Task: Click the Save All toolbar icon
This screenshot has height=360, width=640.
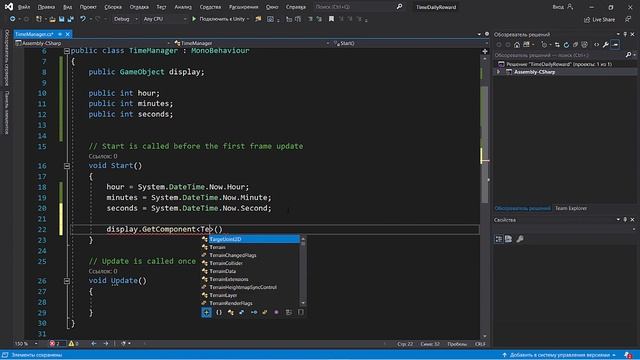Action: (71, 19)
